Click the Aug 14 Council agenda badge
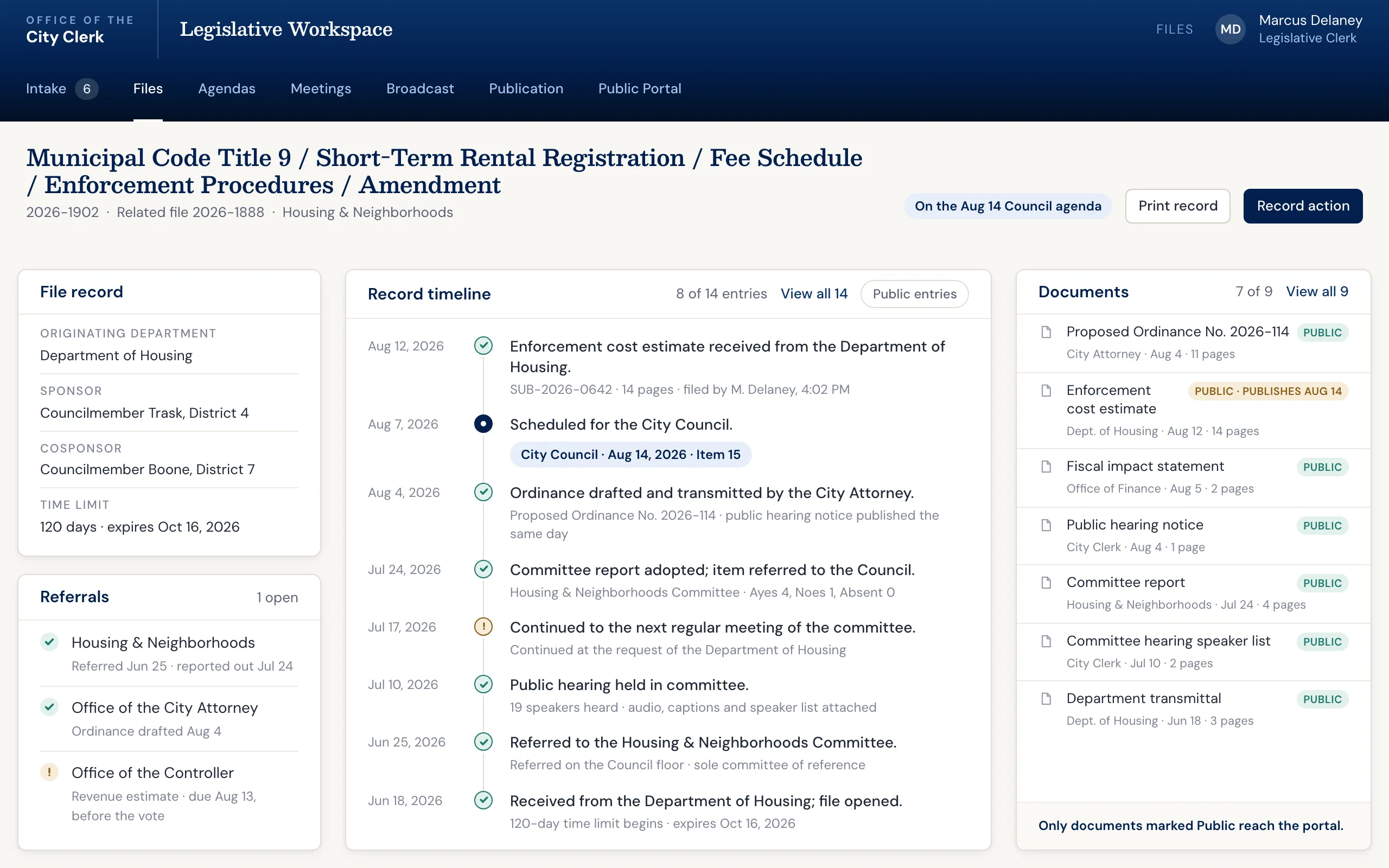Viewport: 1389px width, 868px height. pos(1008,206)
